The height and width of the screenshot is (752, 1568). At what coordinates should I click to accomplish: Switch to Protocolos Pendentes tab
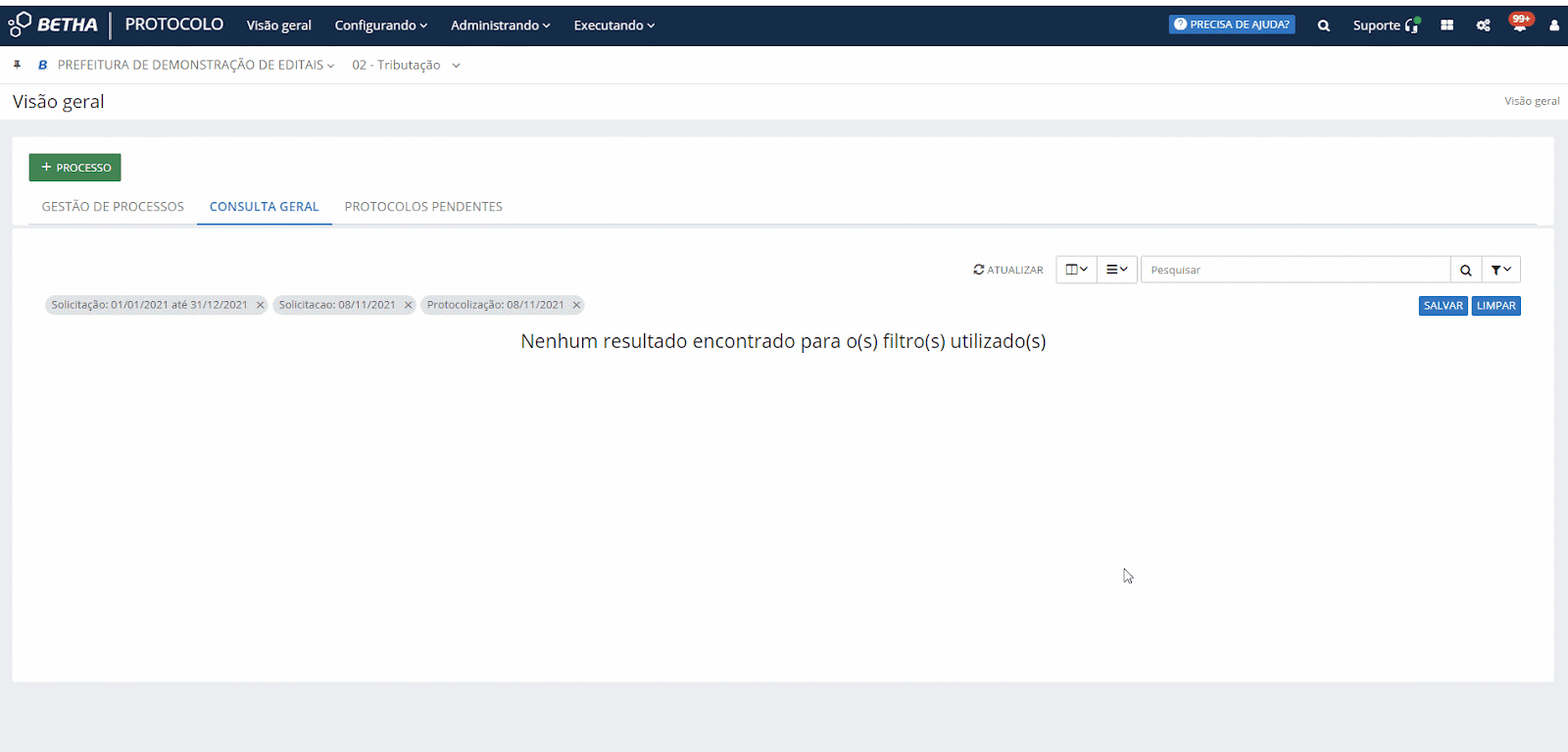pos(423,207)
